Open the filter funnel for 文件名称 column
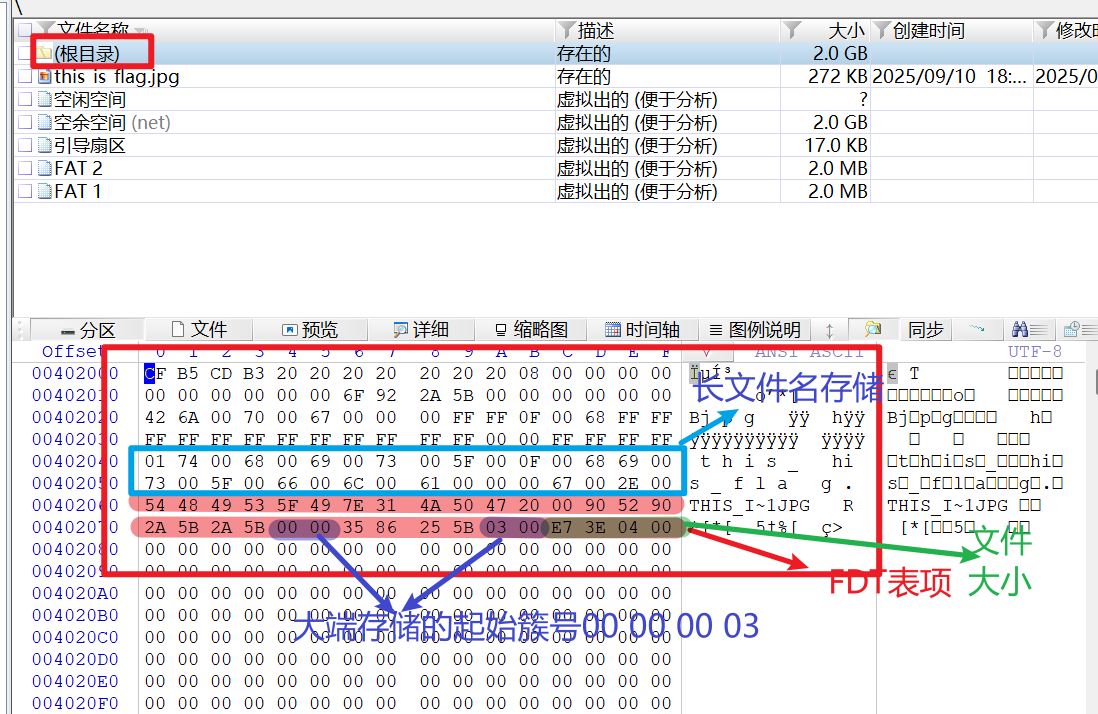 pos(45,31)
